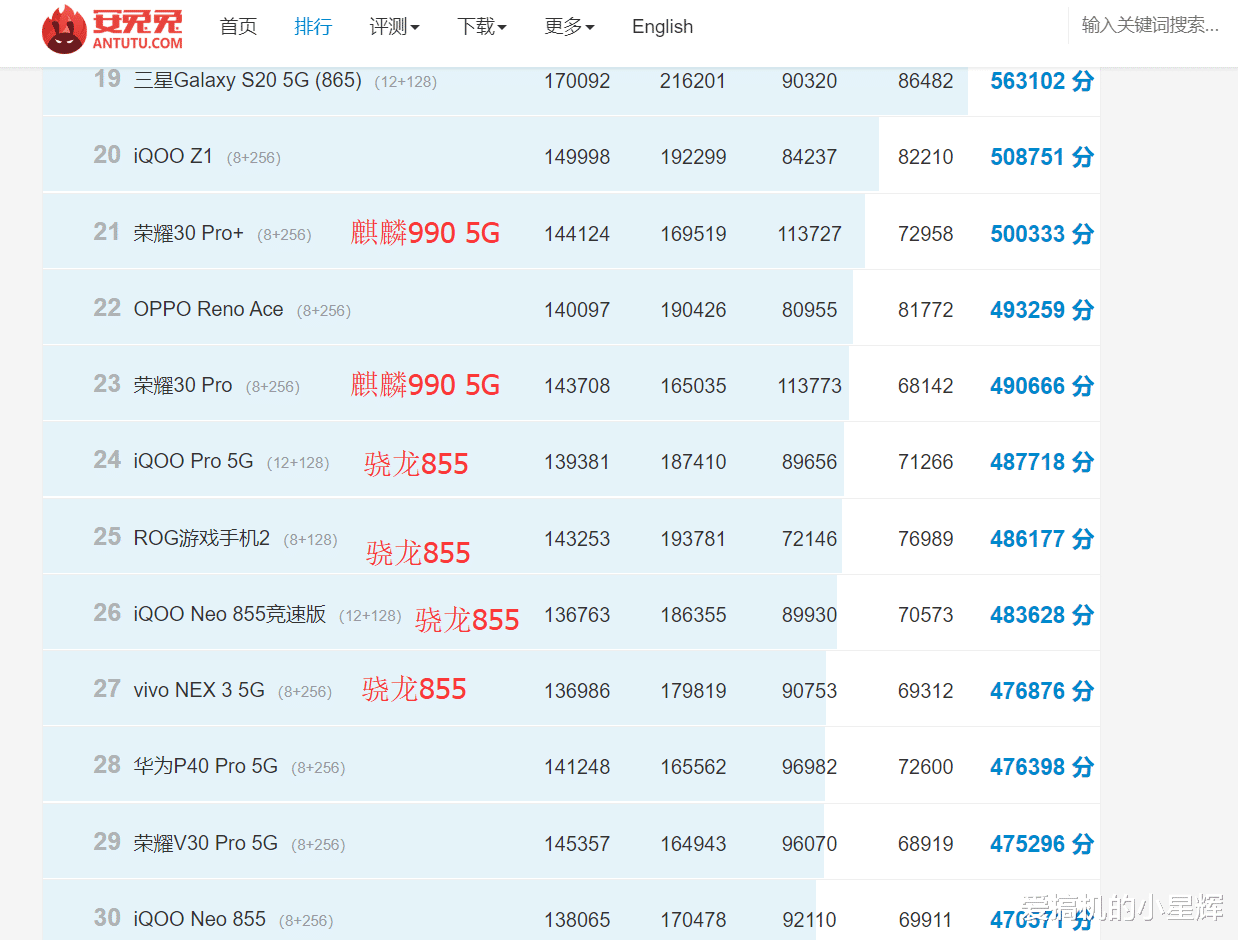The width and height of the screenshot is (1238, 940).
Task: Expand the 下载 dropdown menu
Action: (x=482, y=27)
